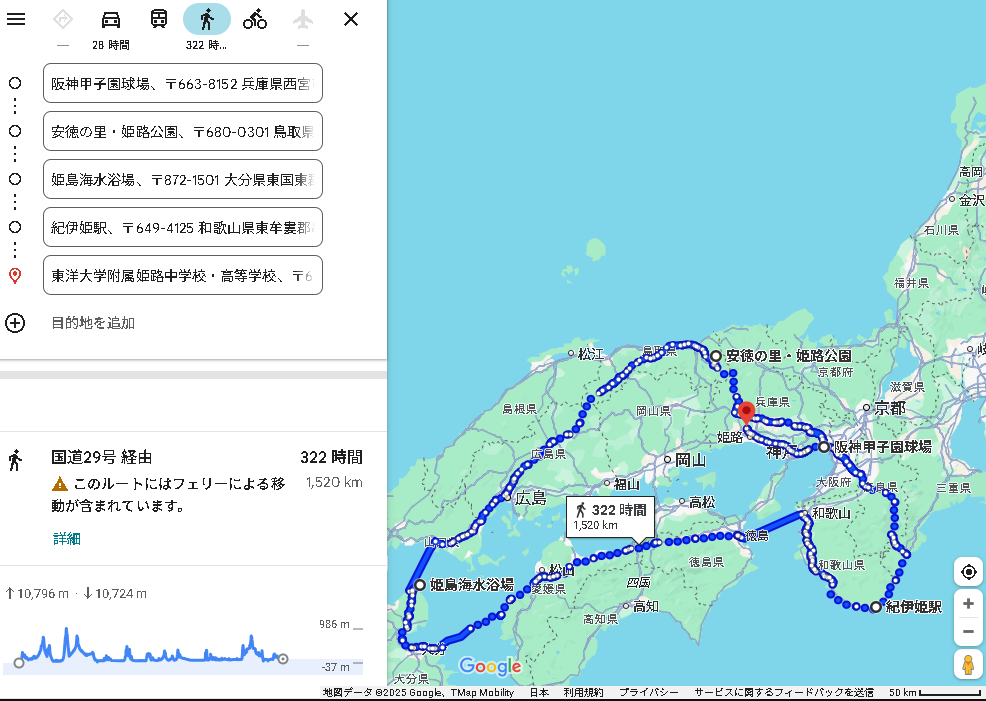Select the flight airplane mode icon

303,19
